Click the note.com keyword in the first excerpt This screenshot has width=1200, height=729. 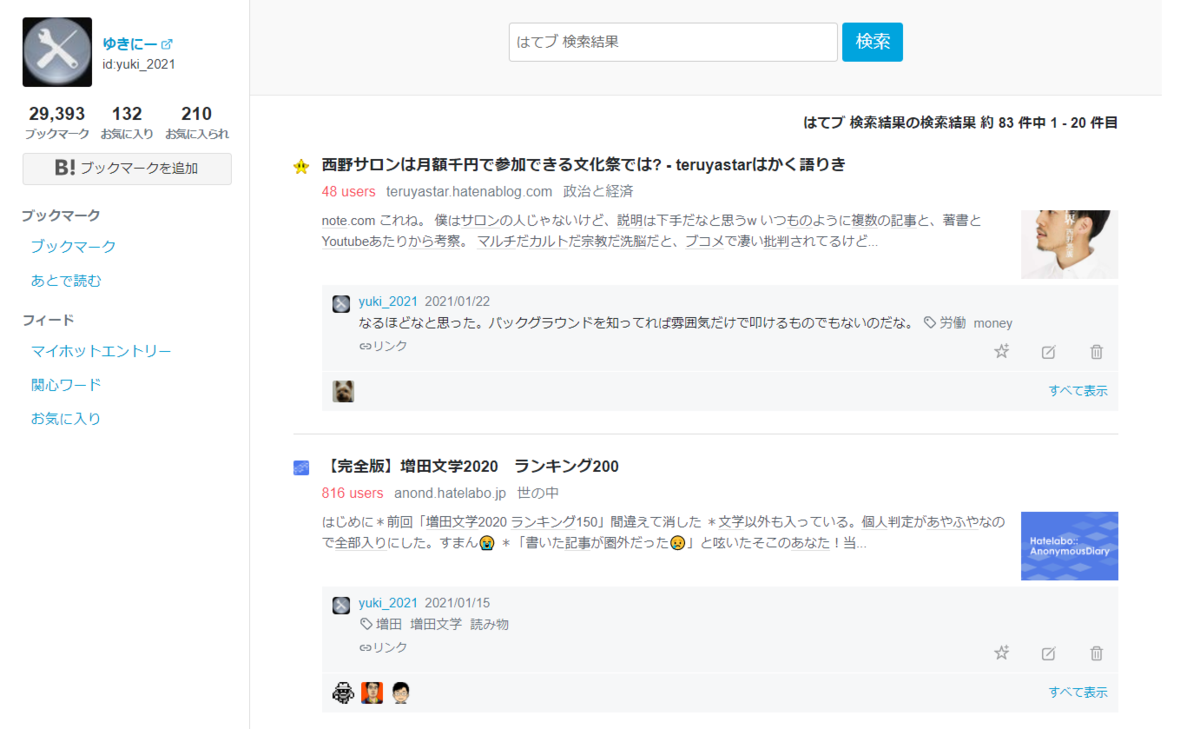click(348, 220)
